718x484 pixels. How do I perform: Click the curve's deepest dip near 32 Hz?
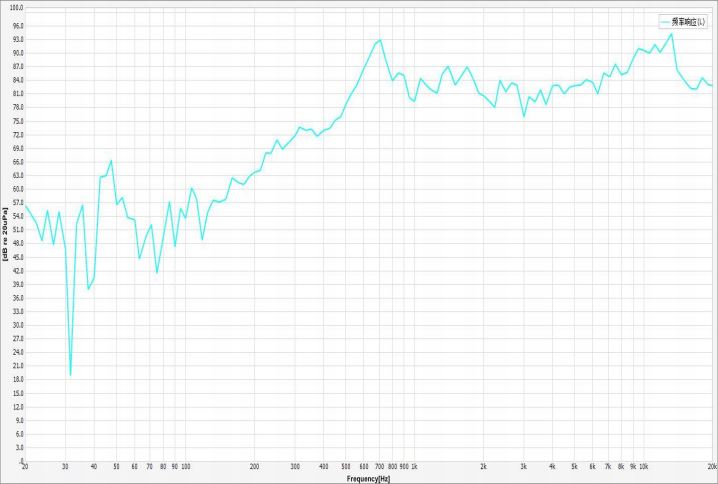pos(71,375)
